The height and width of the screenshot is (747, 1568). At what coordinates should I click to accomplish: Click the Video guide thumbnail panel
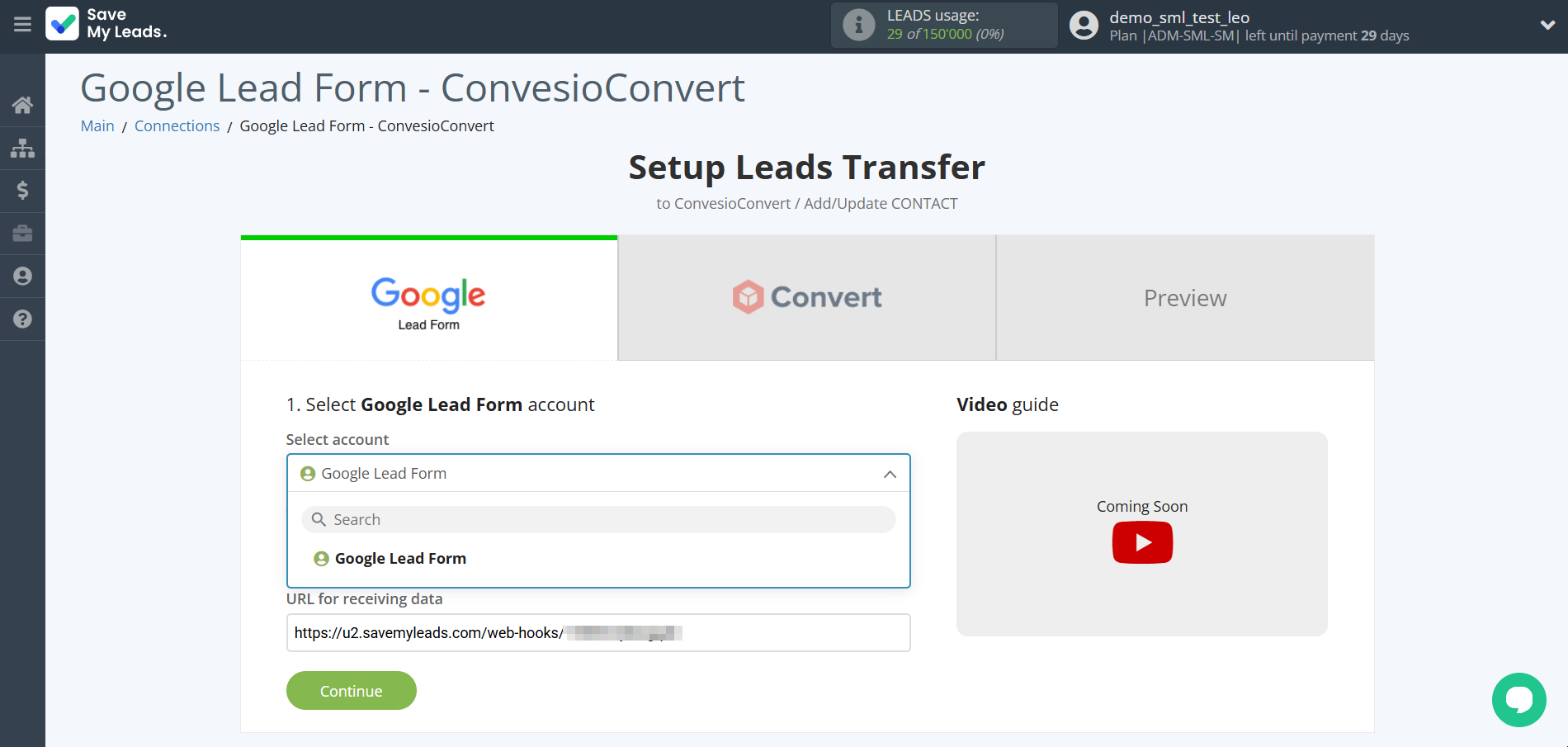tap(1142, 533)
